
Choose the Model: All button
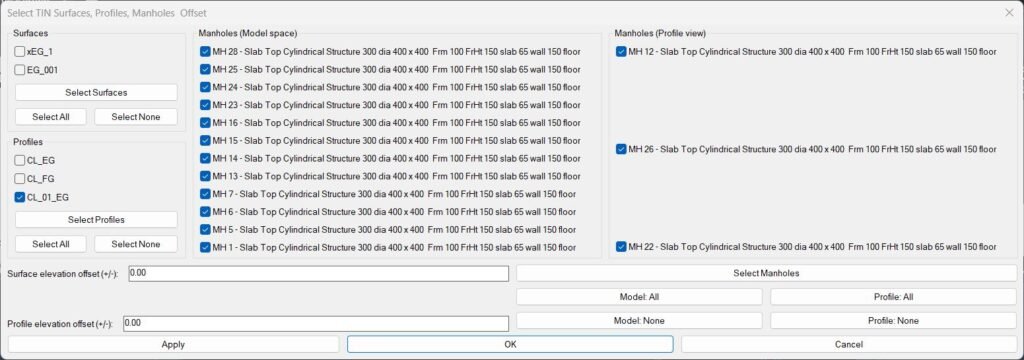coord(639,297)
